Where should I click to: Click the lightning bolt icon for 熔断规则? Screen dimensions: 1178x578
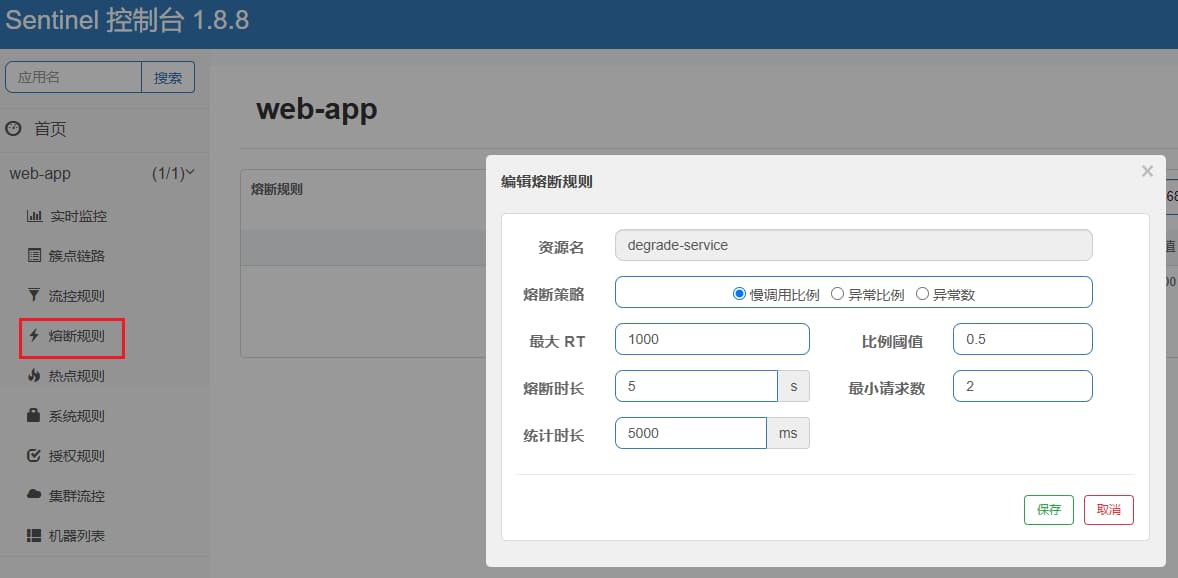[34, 336]
